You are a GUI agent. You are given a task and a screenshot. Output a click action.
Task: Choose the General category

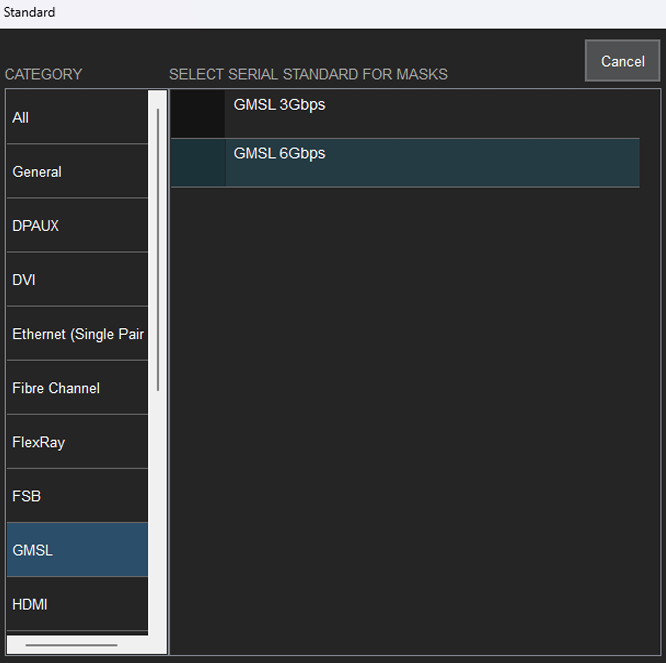pos(77,171)
